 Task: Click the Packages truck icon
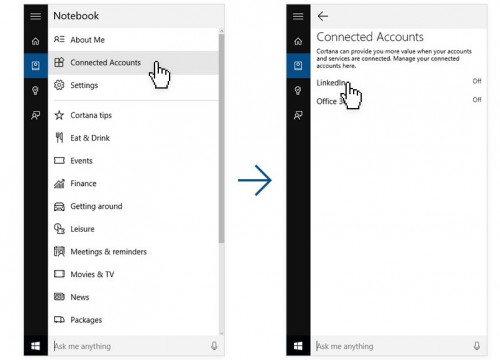click(x=59, y=320)
